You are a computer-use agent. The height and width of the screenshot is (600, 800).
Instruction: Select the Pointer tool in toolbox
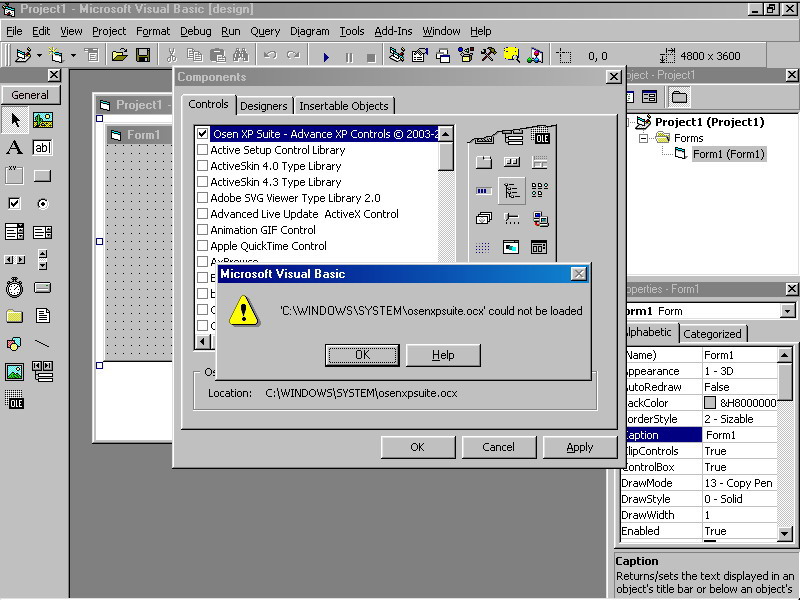tap(15, 120)
